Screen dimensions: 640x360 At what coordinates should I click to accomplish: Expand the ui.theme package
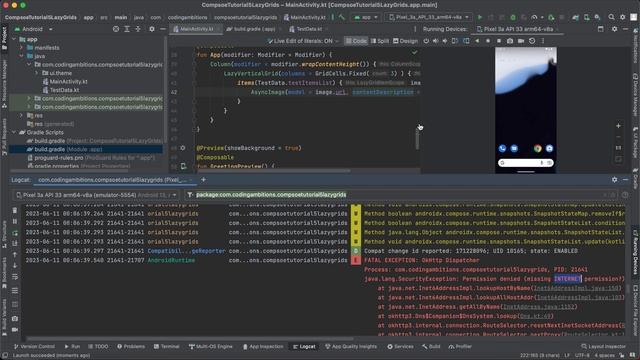coord(37,73)
